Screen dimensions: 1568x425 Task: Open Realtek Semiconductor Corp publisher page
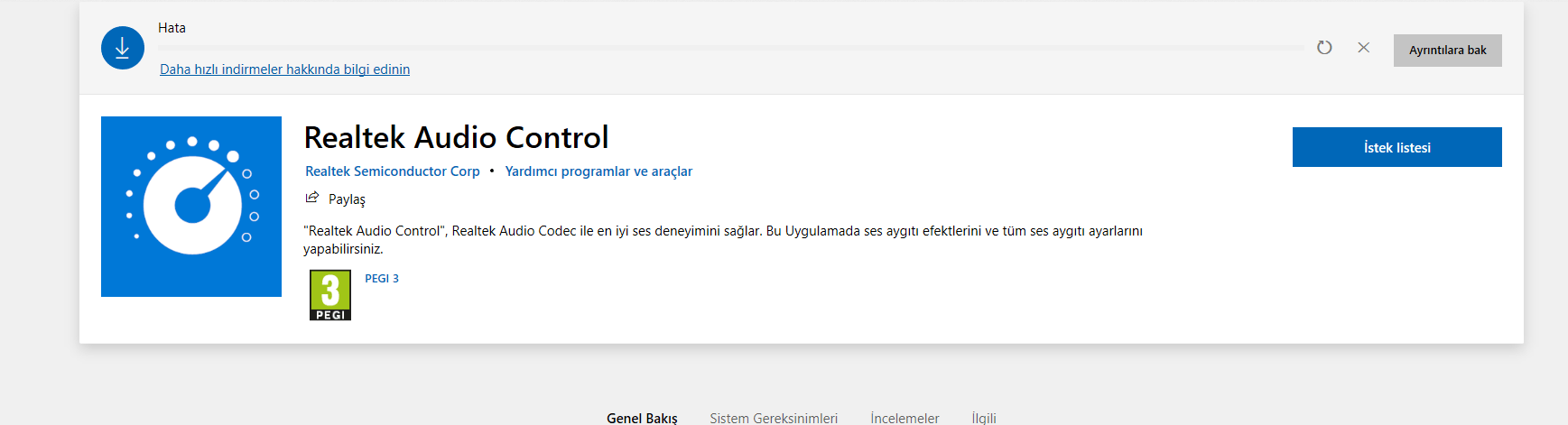(x=393, y=171)
